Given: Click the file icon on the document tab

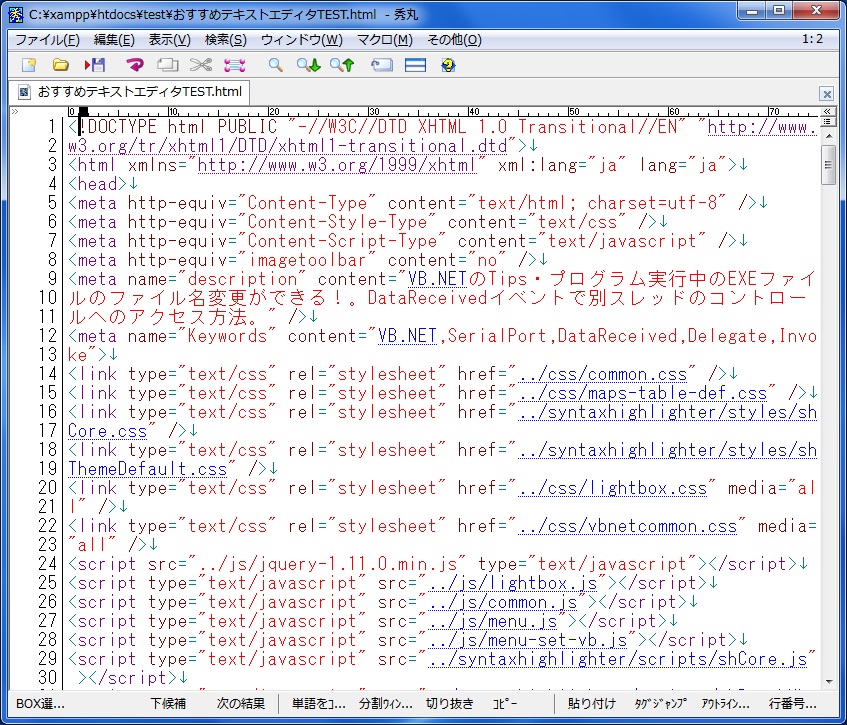Looking at the screenshot, I should tap(24, 92).
